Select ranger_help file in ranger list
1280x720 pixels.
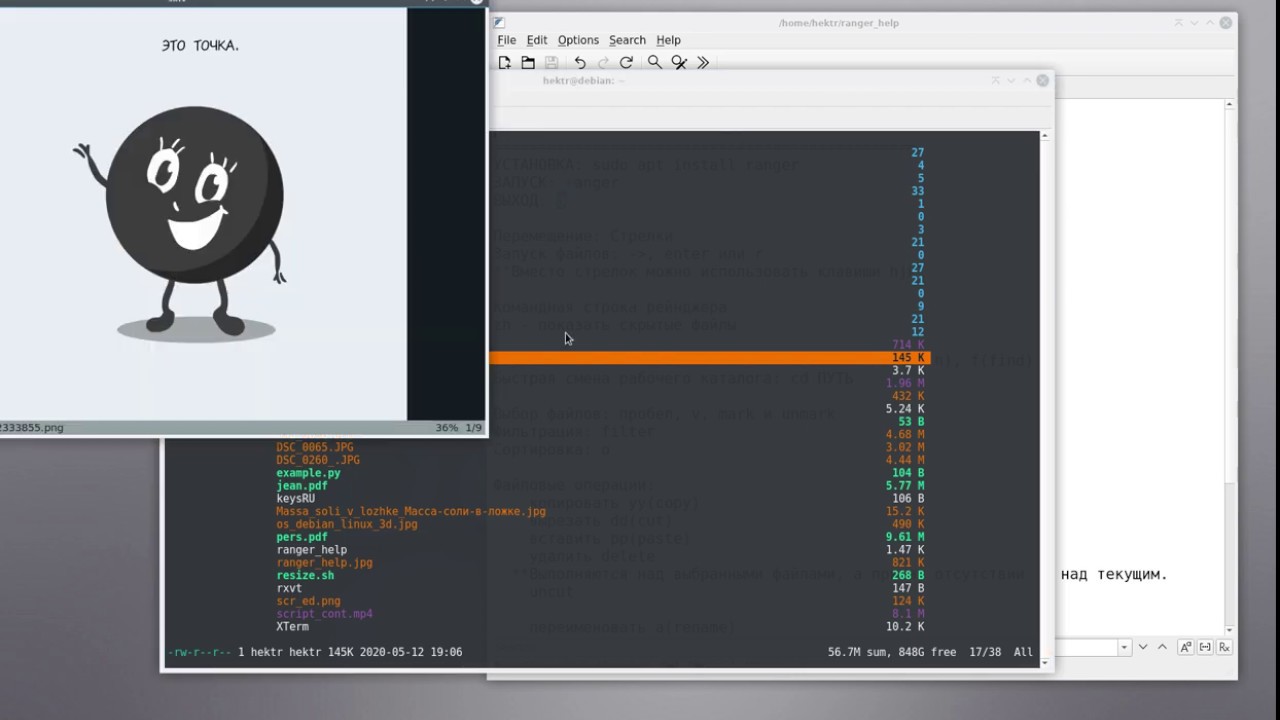click(x=312, y=550)
